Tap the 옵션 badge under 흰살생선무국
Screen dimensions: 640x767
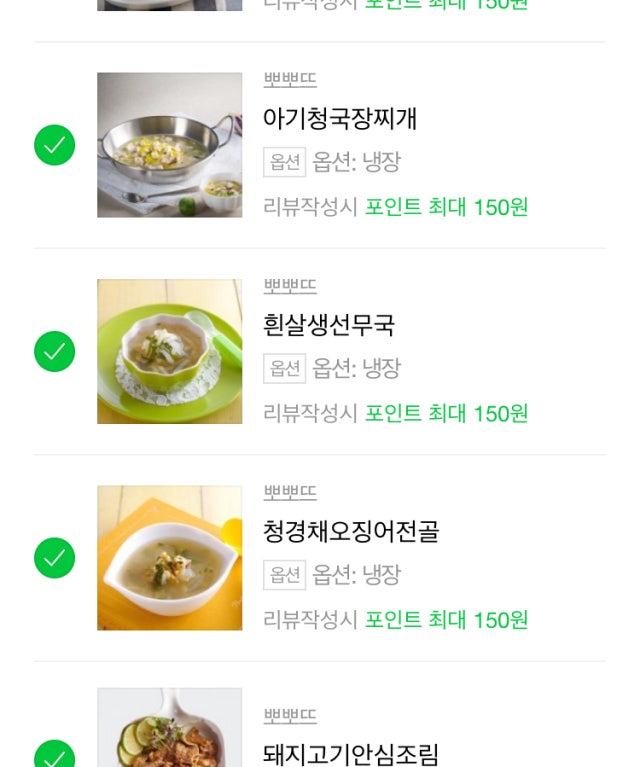click(284, 369)
